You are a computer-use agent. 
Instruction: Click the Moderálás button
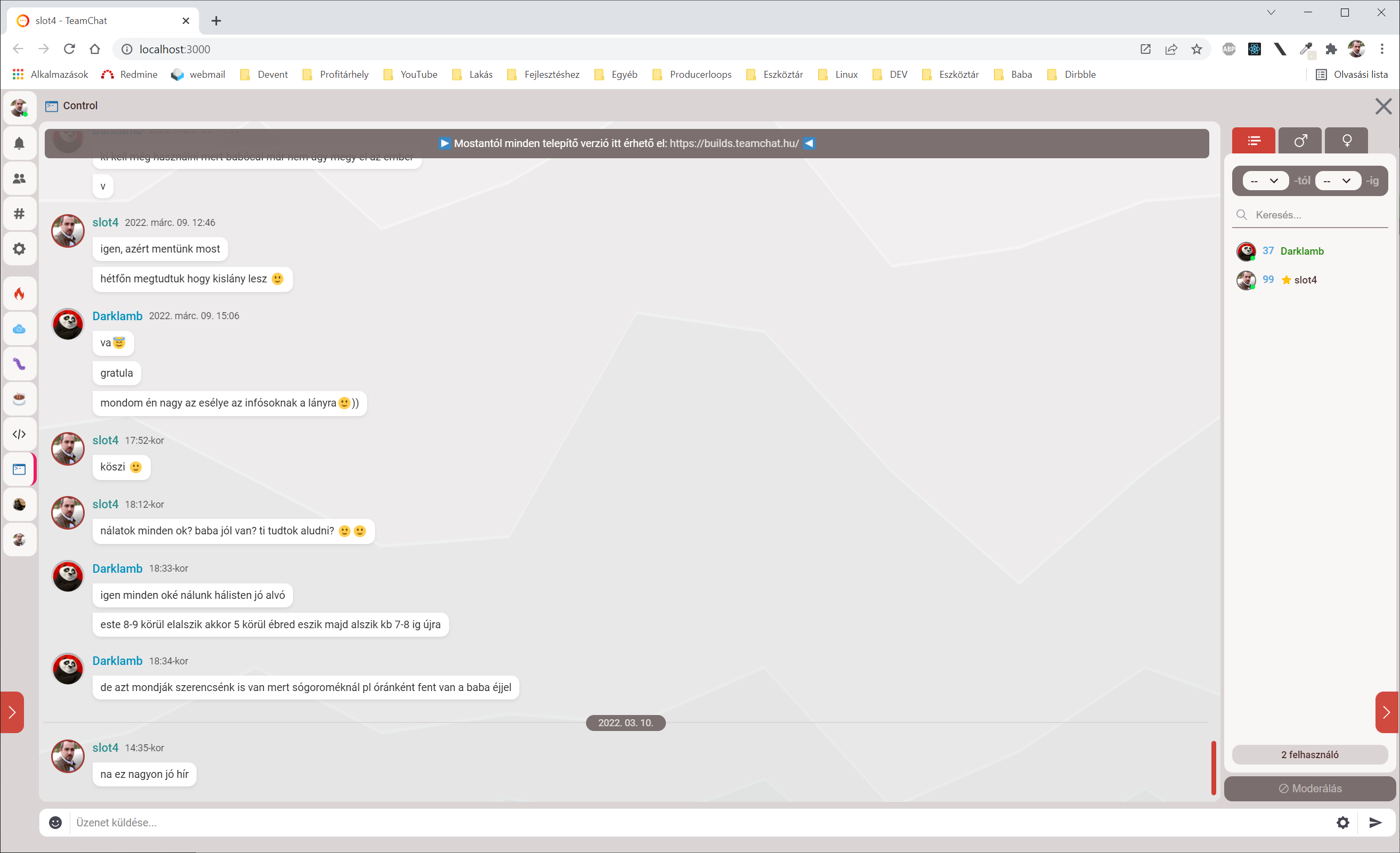[1309, 788]
